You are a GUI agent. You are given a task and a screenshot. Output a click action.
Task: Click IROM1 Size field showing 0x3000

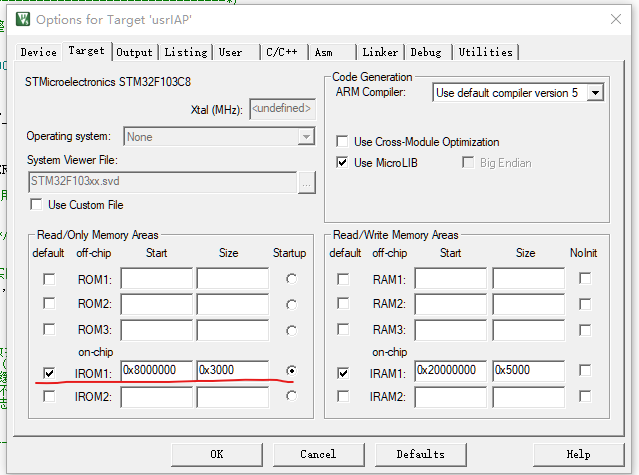pyautogui.click(x=233, y=370)
